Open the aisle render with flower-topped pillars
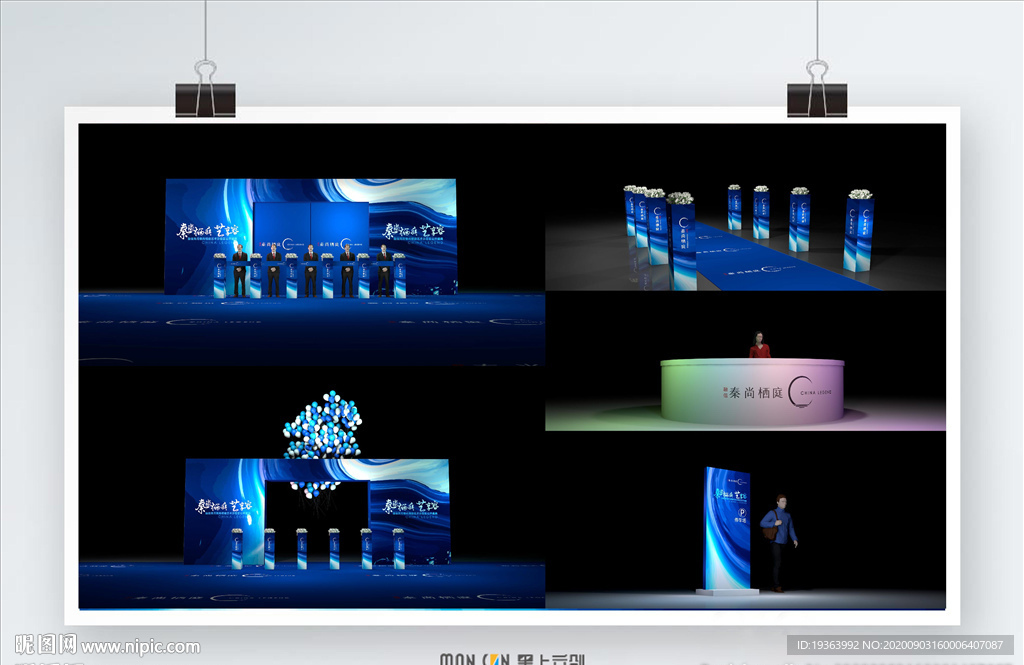The image size is (1024, 665). 745,207
